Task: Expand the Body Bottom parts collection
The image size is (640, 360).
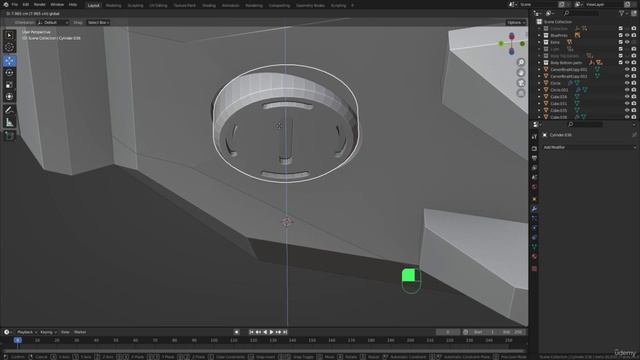Action: pyautogui.click(x=540, y=62)
